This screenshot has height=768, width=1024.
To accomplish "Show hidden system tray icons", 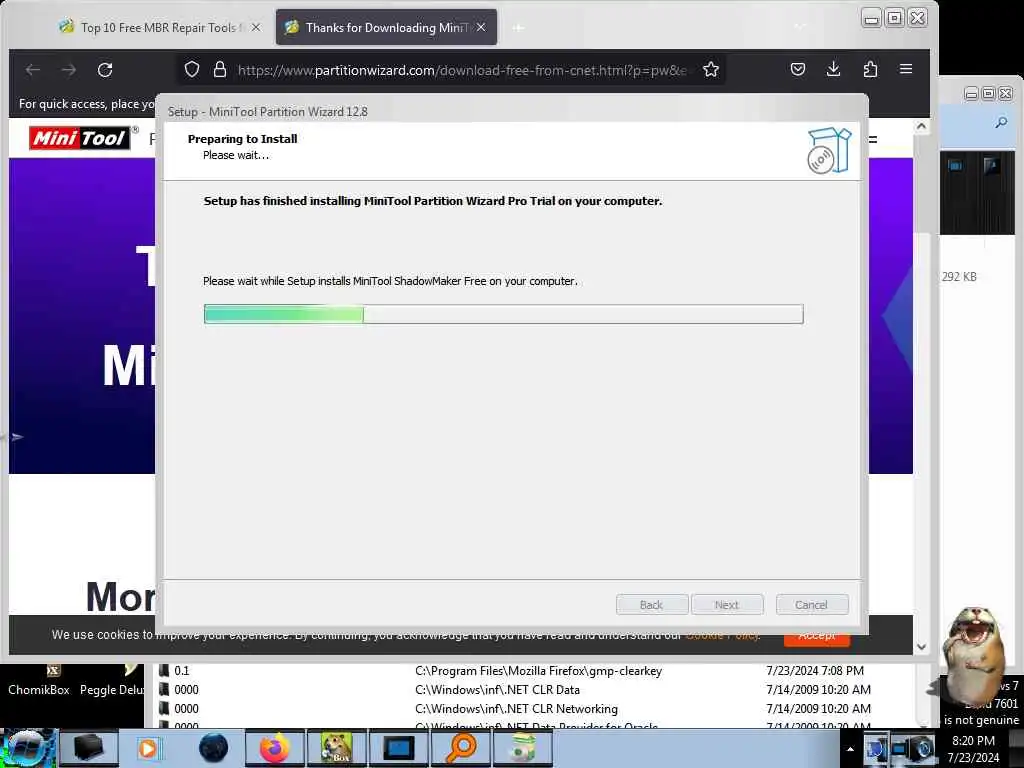I will coord(850,749).
